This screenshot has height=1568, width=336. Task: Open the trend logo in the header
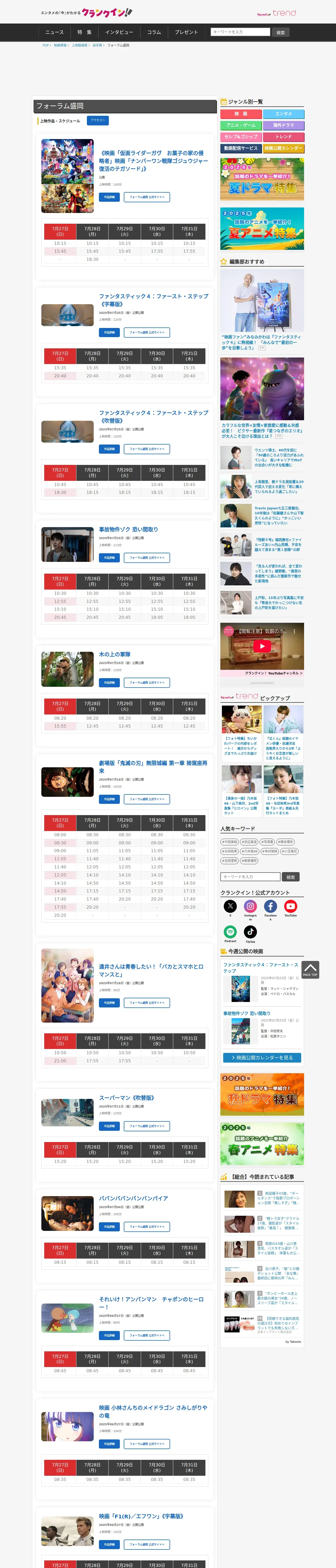(x=276, y=13)
